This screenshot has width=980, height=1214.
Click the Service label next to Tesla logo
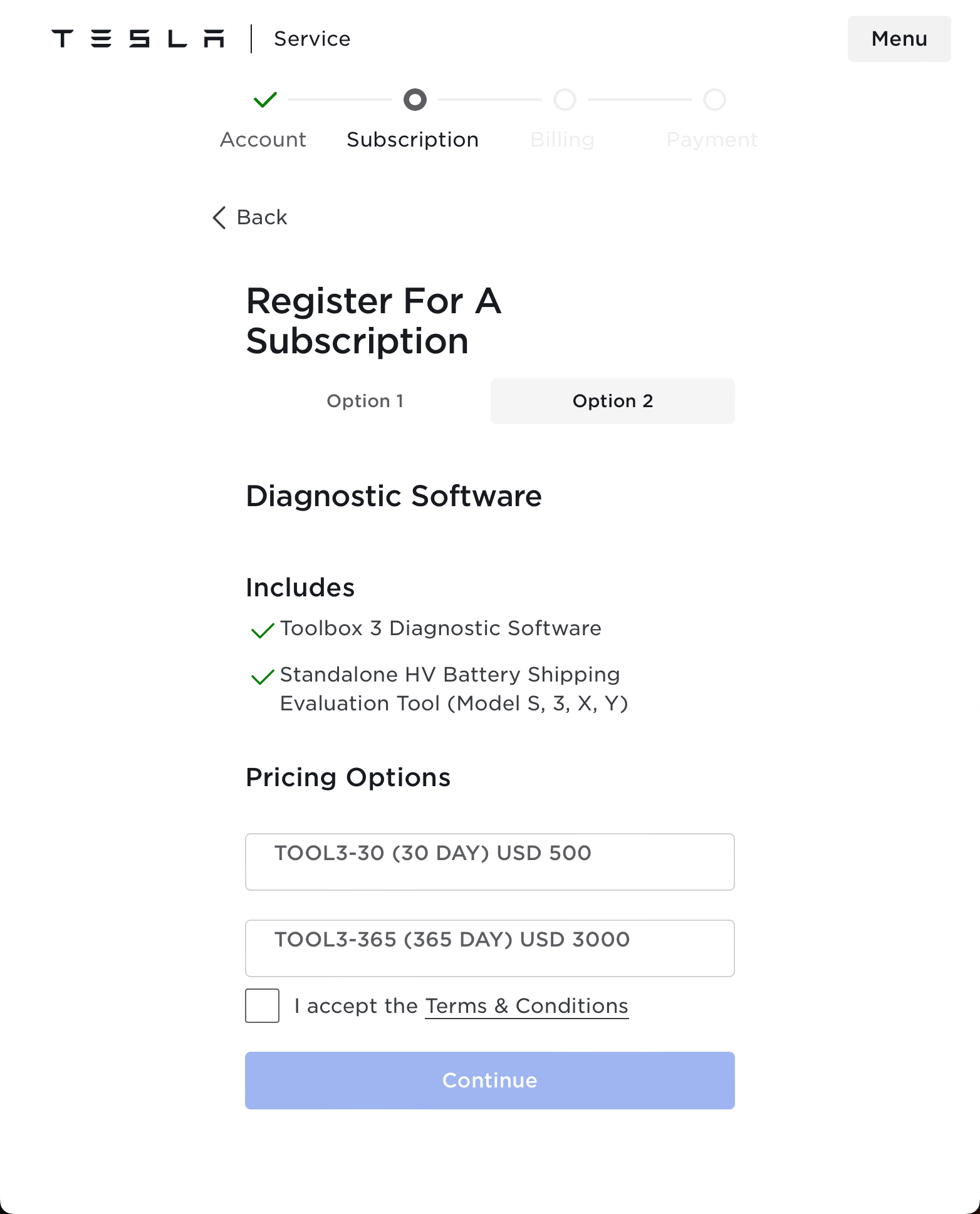311,38
